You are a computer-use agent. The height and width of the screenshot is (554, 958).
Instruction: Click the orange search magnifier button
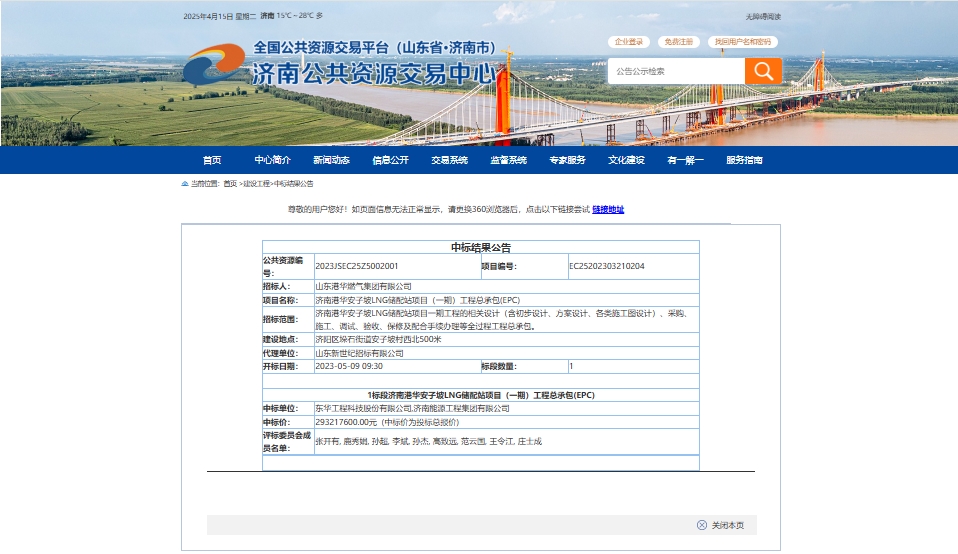tap(763, 71)
